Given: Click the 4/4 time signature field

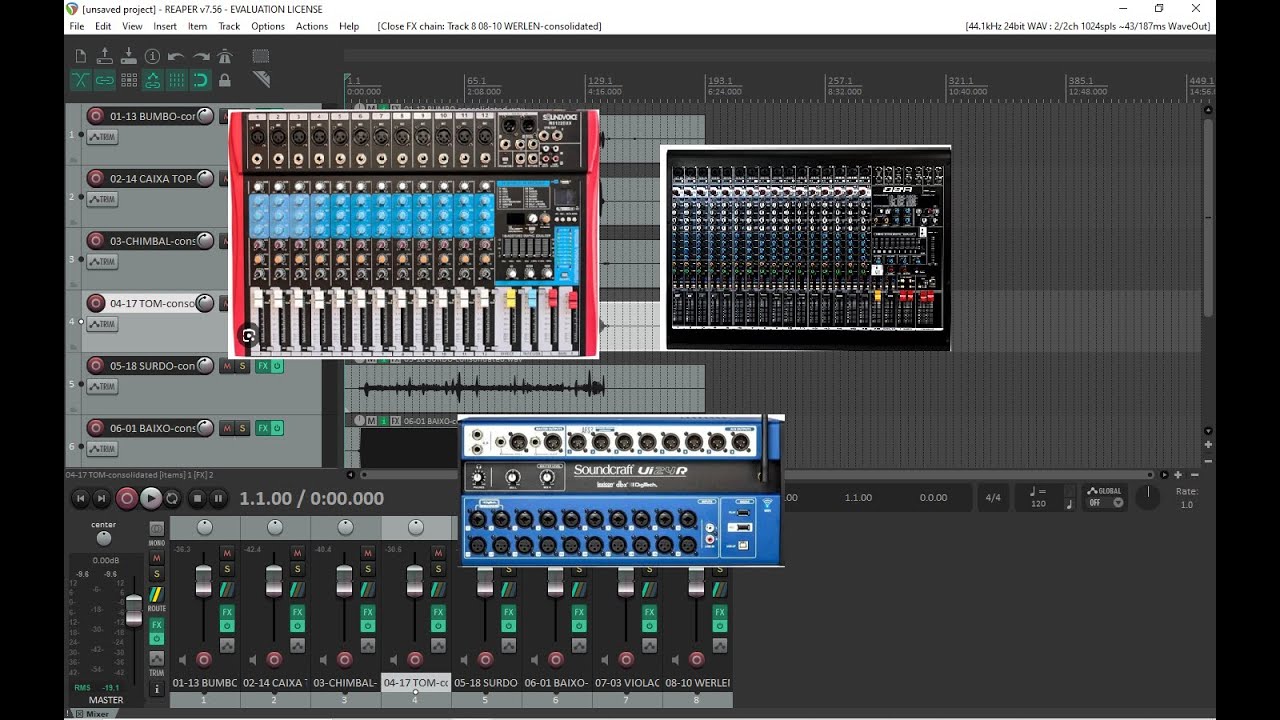Looking at the screenshot, I should point(993,497).
